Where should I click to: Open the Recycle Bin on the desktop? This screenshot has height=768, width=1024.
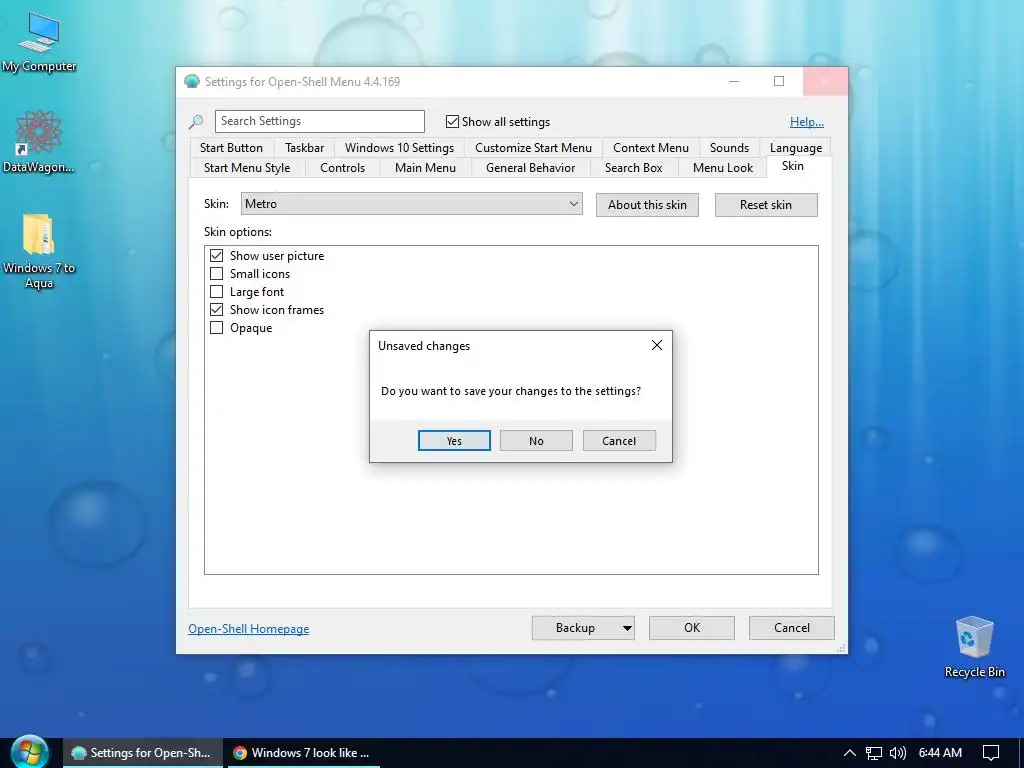974,647
